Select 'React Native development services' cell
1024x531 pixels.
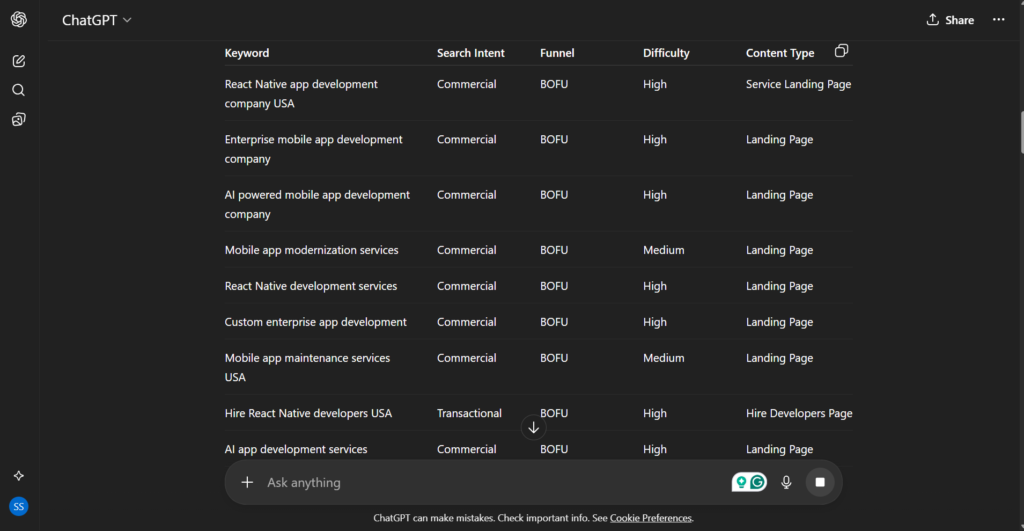tap(311, 286)
